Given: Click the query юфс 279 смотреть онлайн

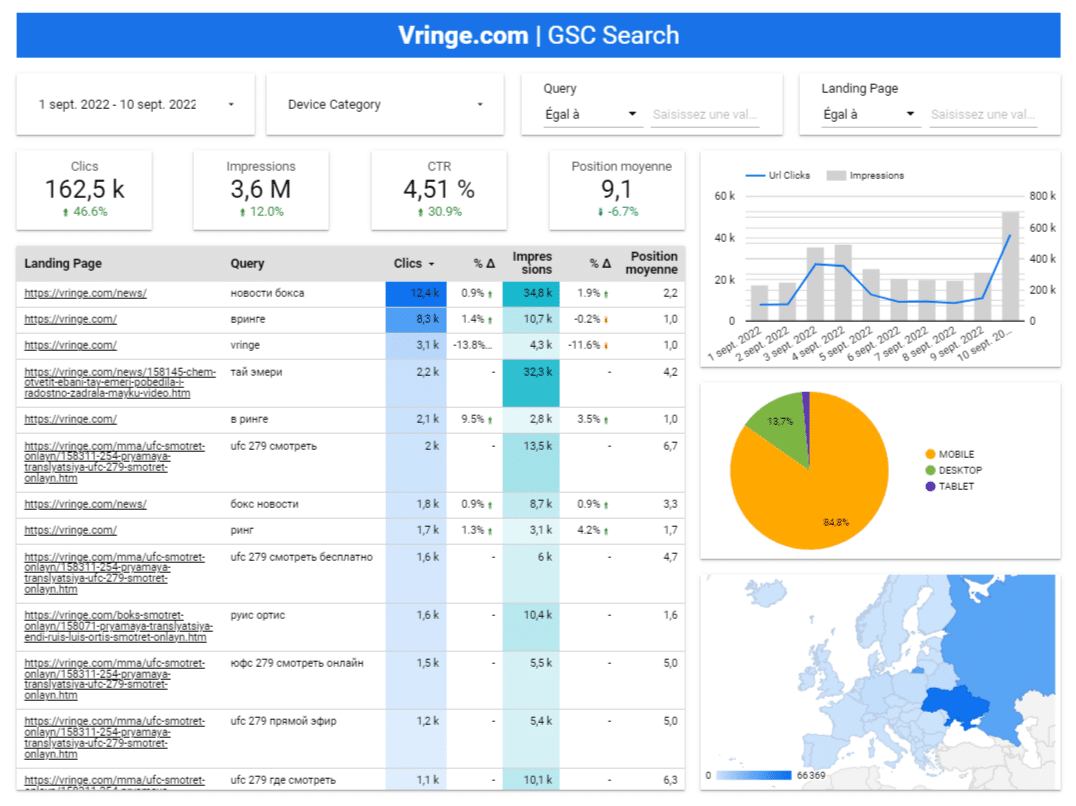Looking at the screenshot, I should (296, 663).
